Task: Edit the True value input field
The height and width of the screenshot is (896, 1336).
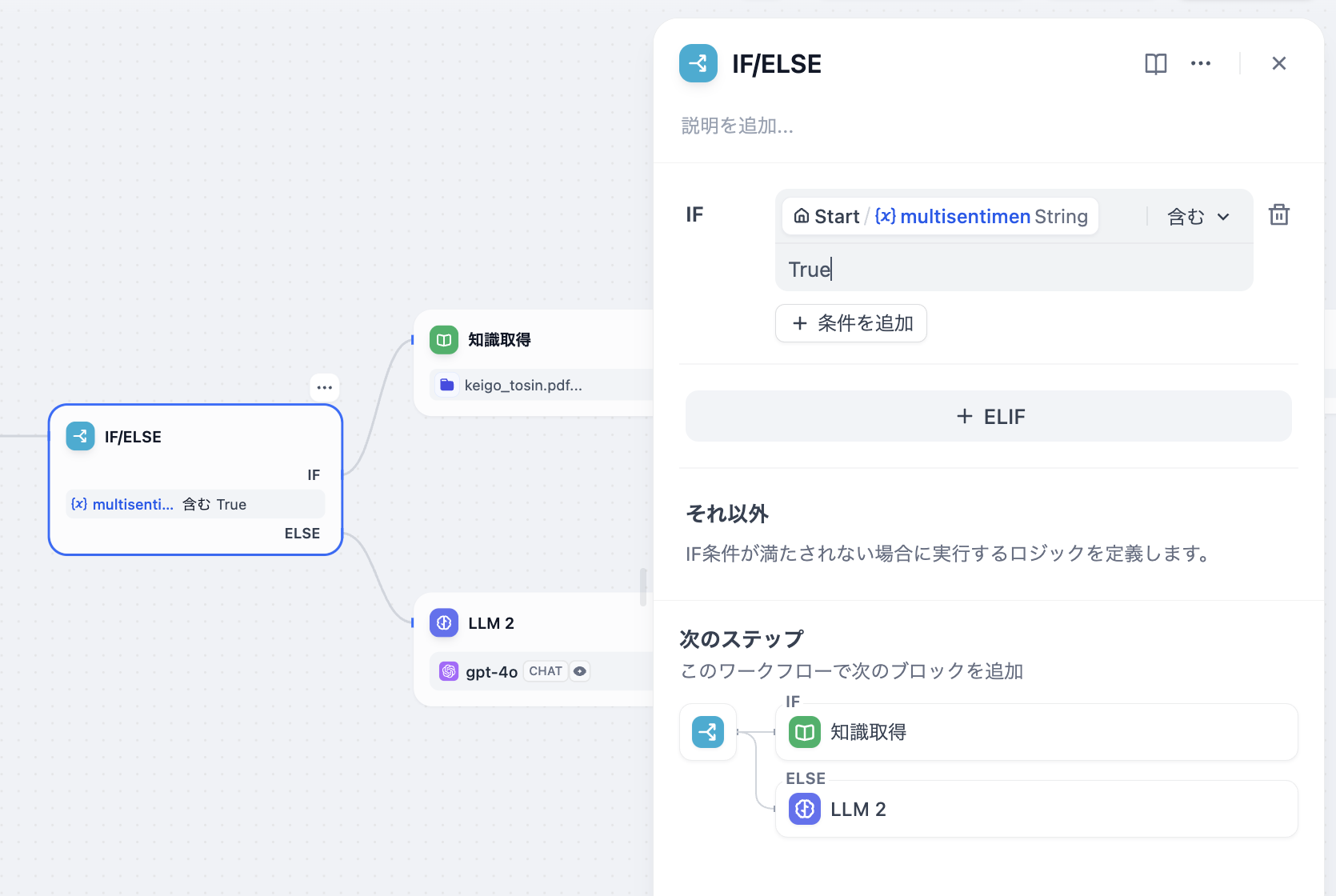Action: coord(1014,269)
